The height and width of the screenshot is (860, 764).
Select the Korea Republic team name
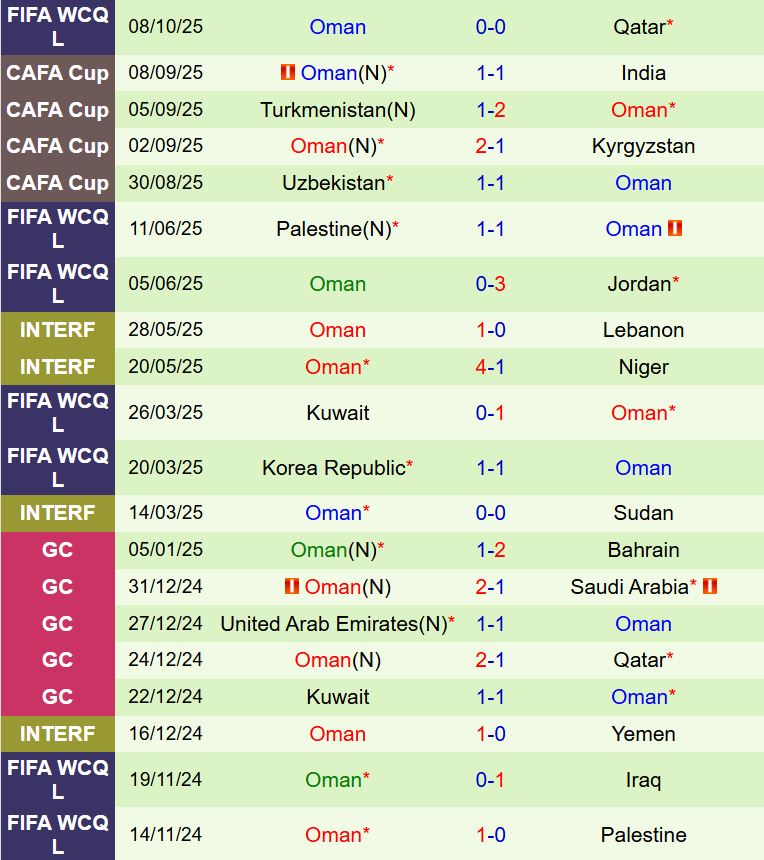point(333,468)
